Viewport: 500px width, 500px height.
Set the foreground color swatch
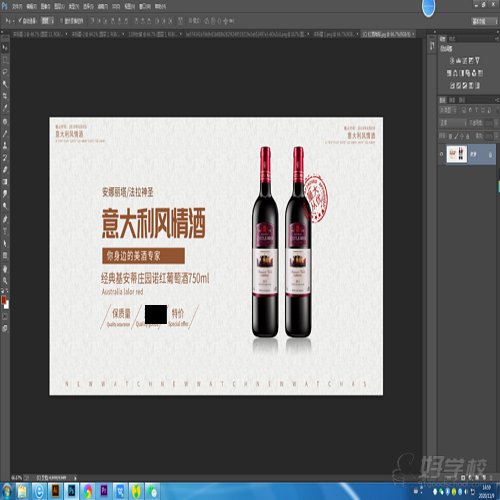point(4,299)
